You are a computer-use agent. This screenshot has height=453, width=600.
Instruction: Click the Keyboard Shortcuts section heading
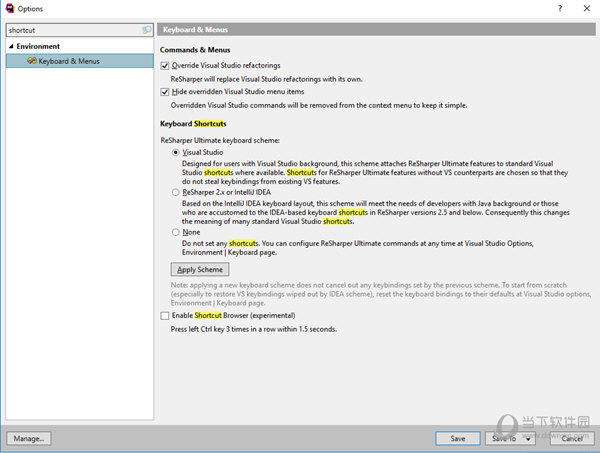click(193, 124)
